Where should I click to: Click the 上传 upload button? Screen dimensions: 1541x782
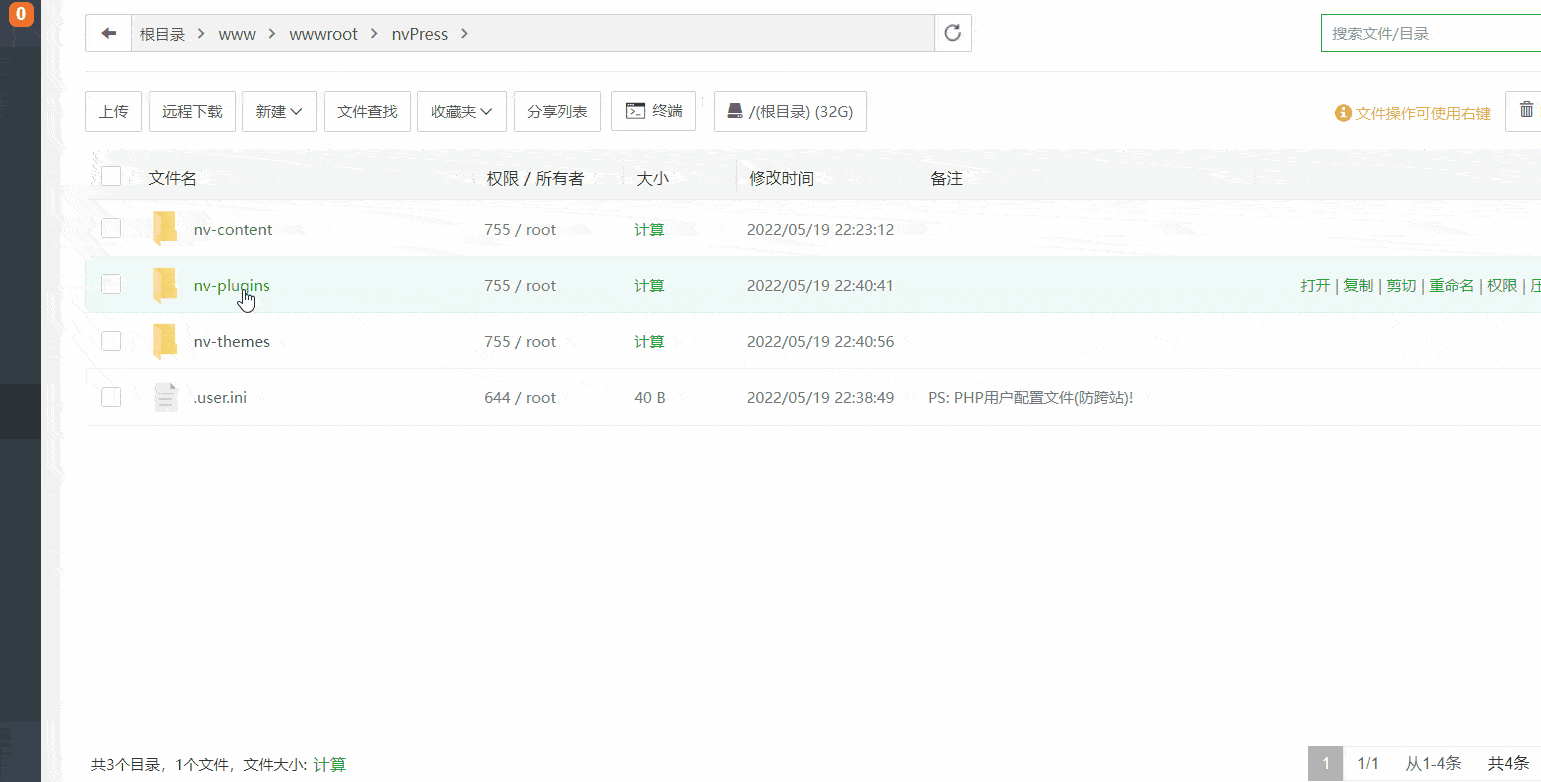[114, 111]
